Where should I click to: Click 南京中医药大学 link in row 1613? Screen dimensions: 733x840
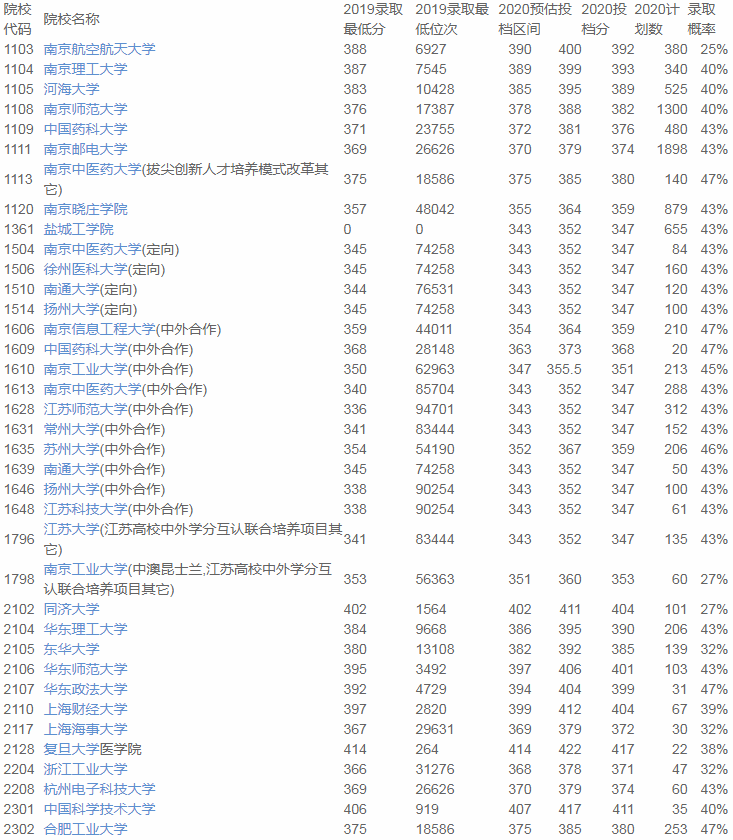pyautogui.click(x=93, y=389)
